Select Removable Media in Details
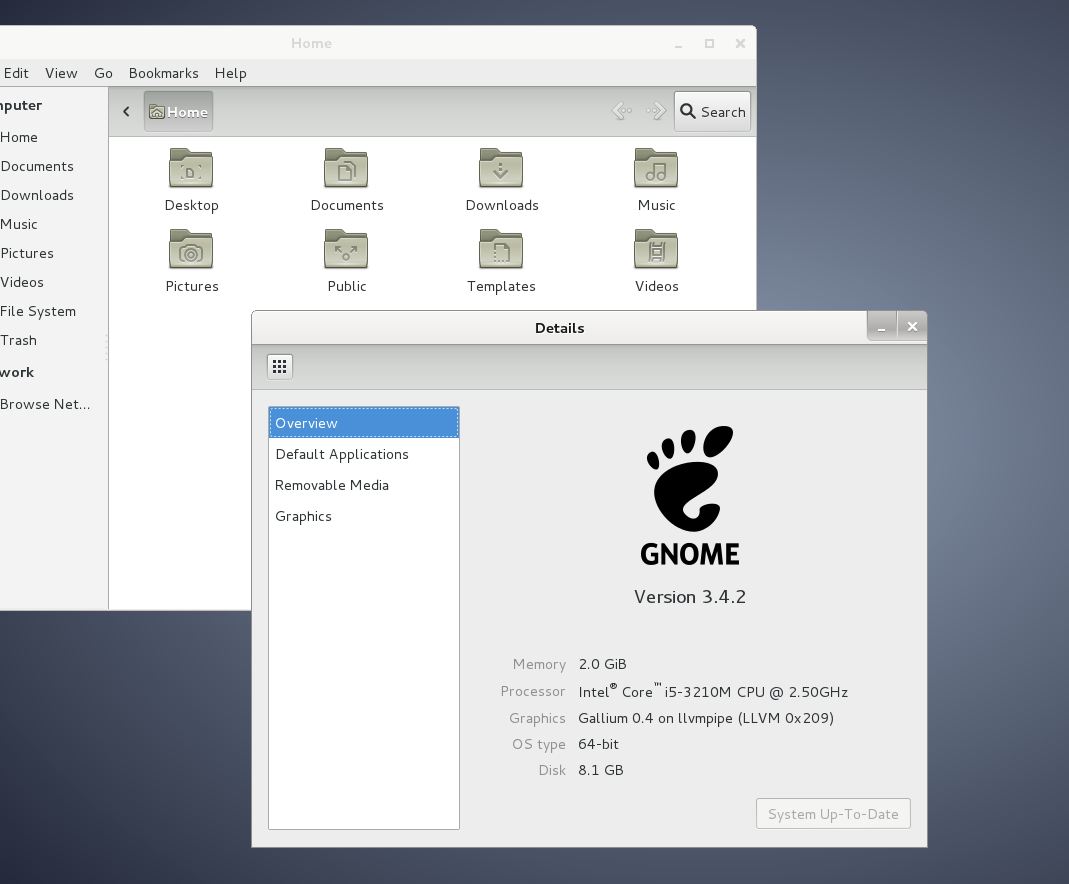This screenshot has height=884, width=1069. [364, 485]
